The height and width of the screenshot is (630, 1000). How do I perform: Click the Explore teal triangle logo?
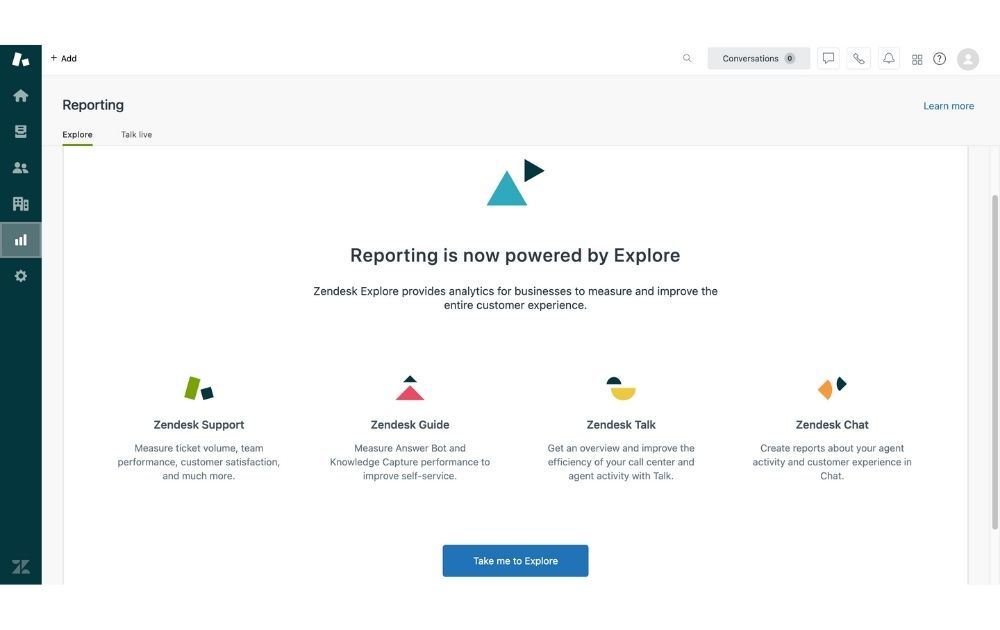click(515, 182)
